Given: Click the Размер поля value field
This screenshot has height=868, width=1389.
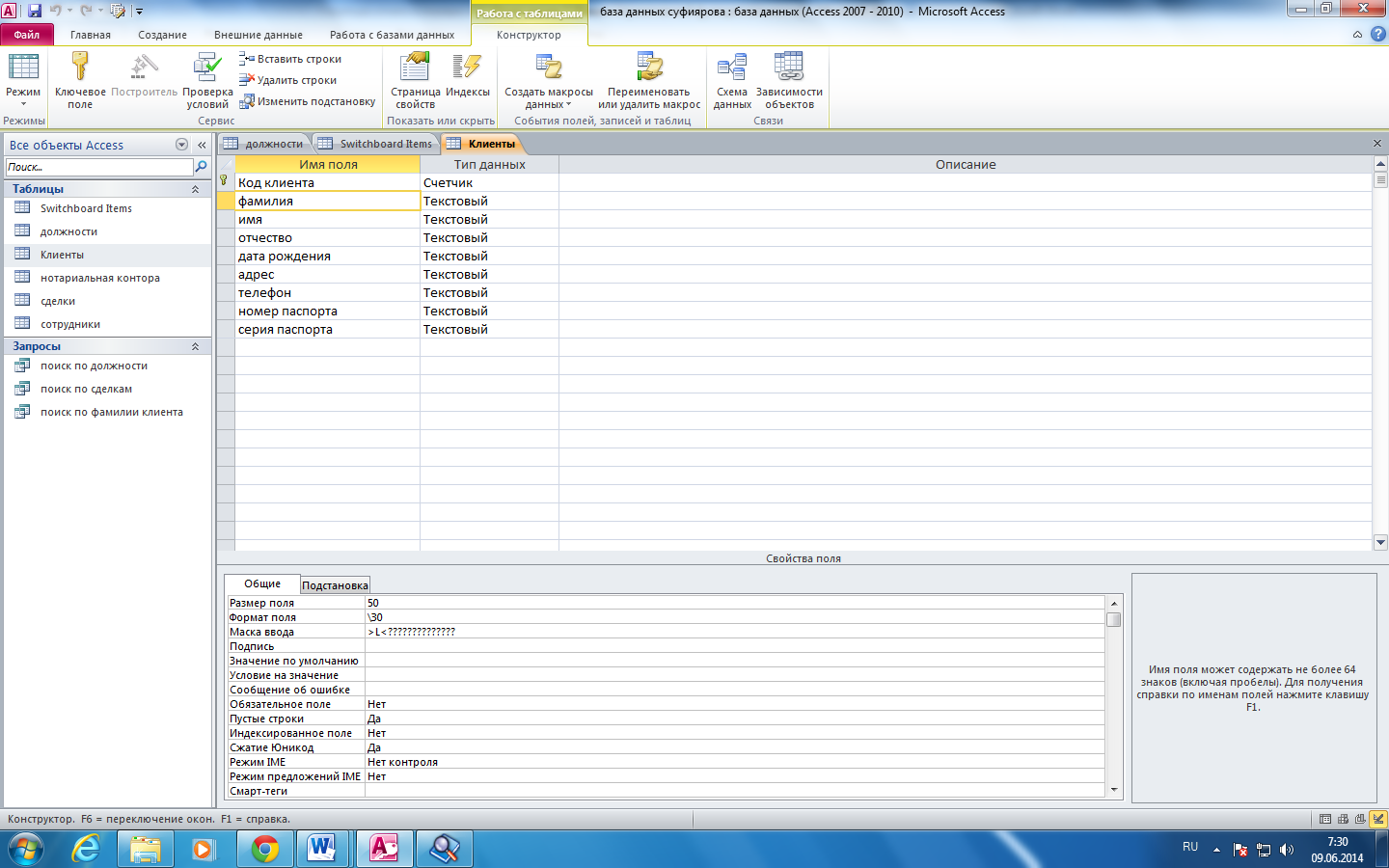Looking at the screenshot, I should (734, 603).
